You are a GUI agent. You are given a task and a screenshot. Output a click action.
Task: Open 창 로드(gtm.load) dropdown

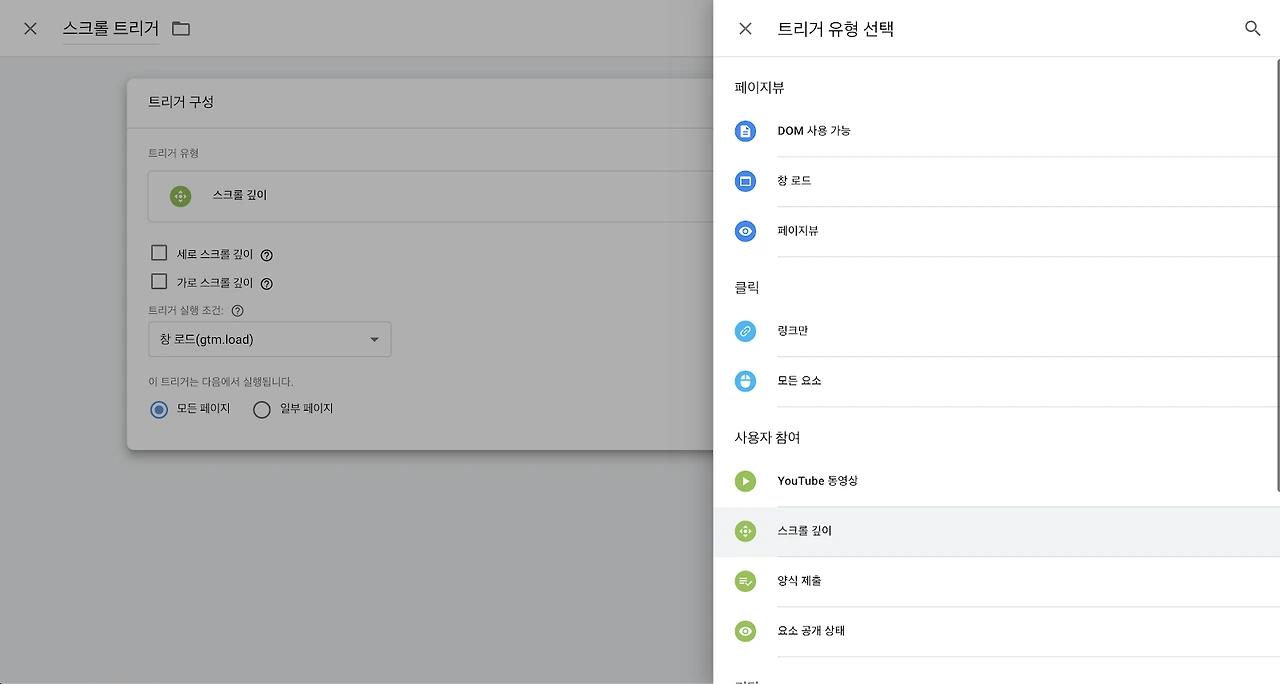pyautogui.click(x=269, y=339)
